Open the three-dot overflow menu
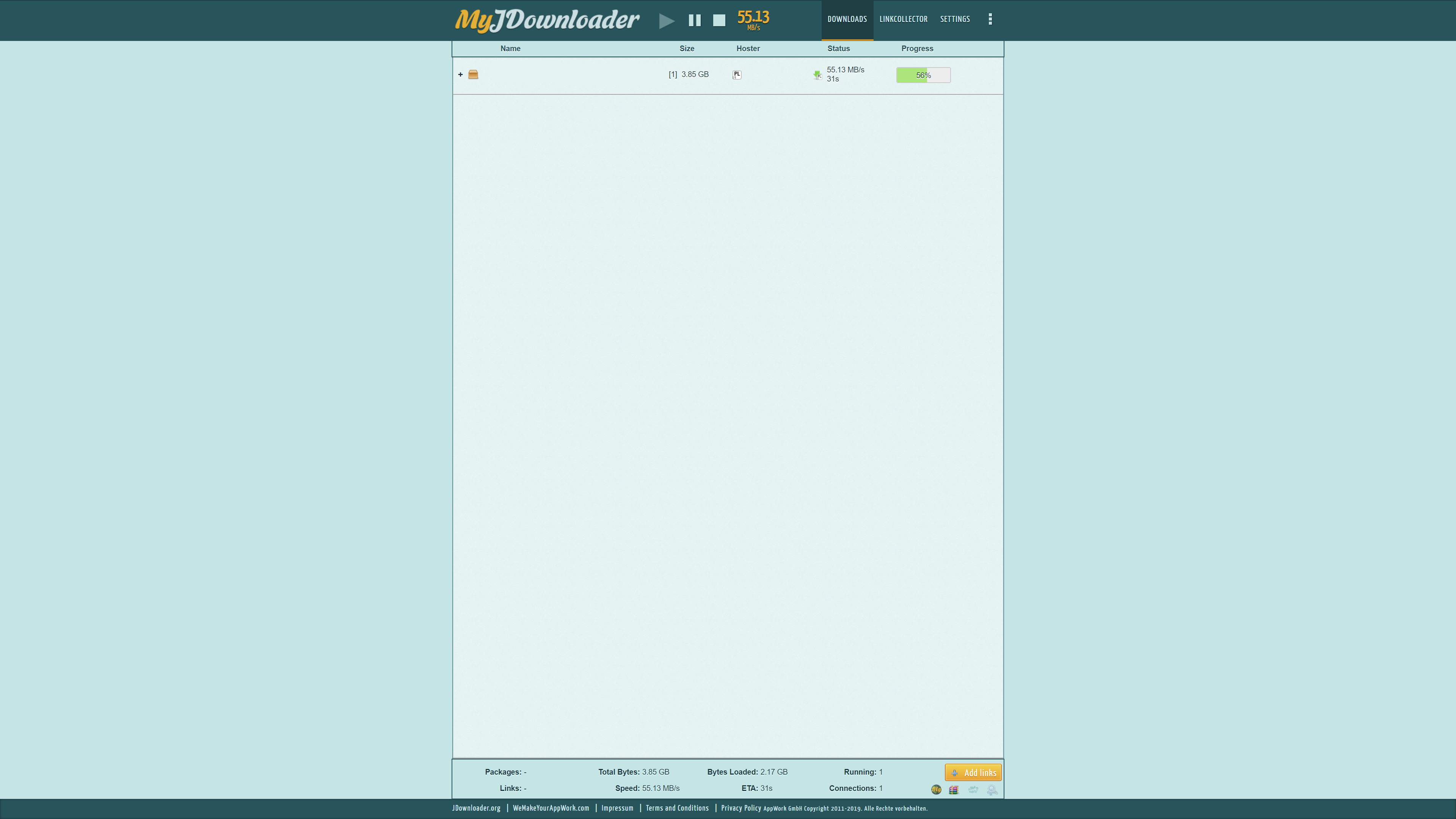 tap(990, 19)
